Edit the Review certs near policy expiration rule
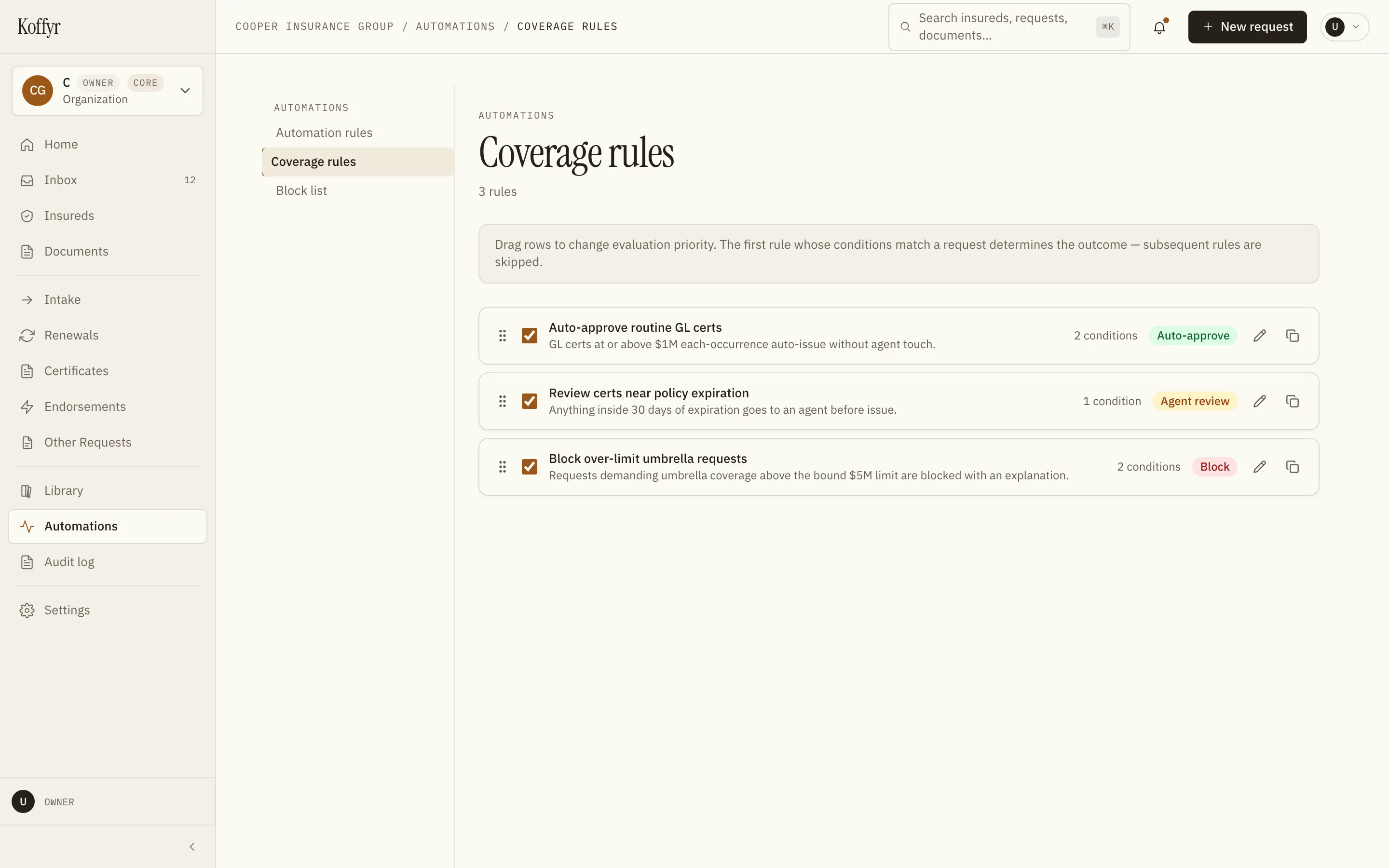Viewport: 1389px width, 868px height. coord(1259,401)
